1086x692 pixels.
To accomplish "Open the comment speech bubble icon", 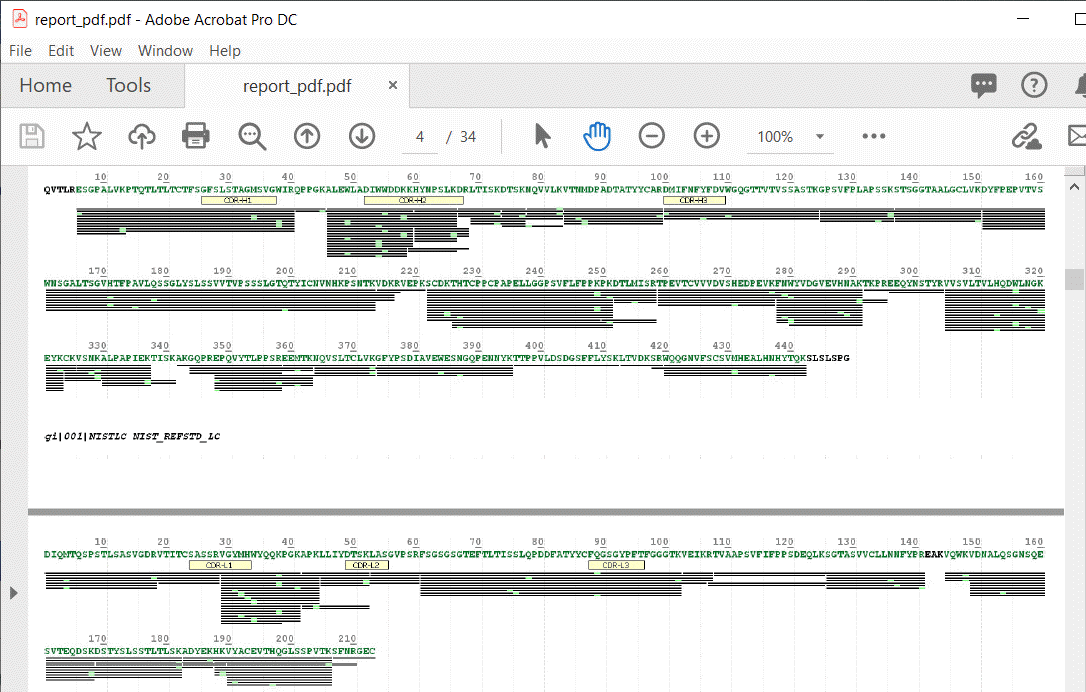I will [983, 85].
